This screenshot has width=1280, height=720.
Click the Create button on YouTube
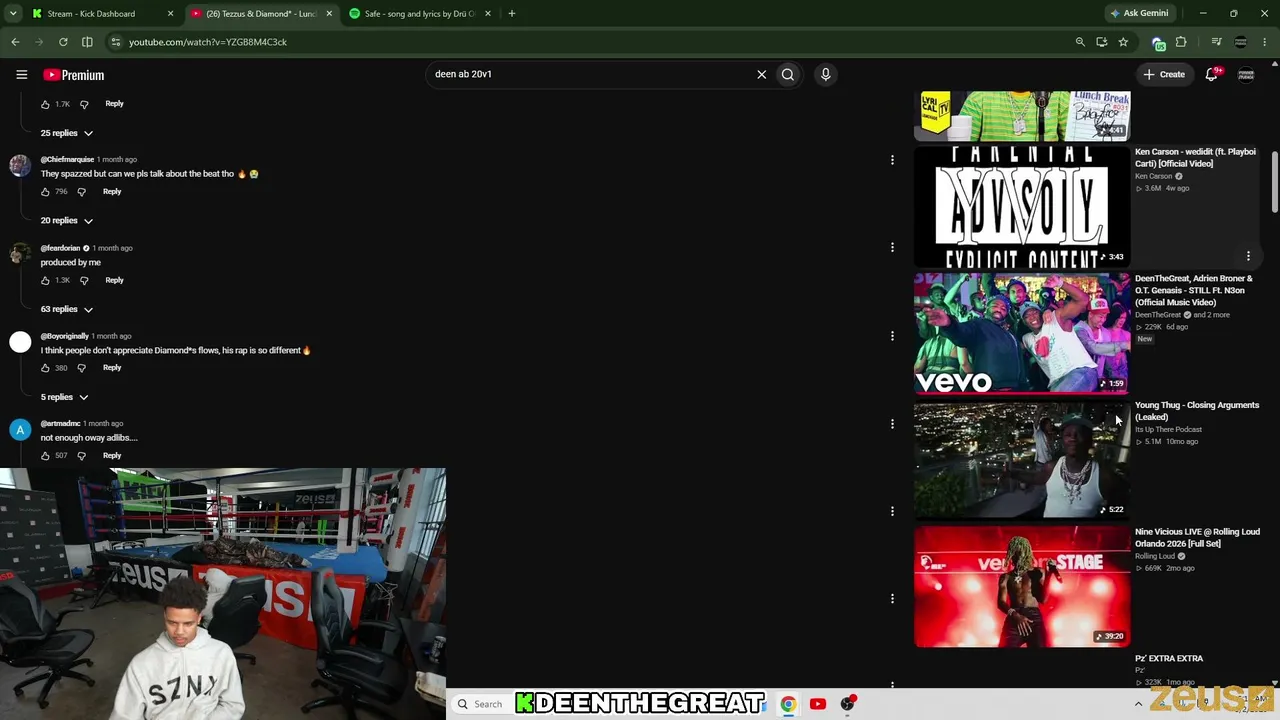(1164, 74)
